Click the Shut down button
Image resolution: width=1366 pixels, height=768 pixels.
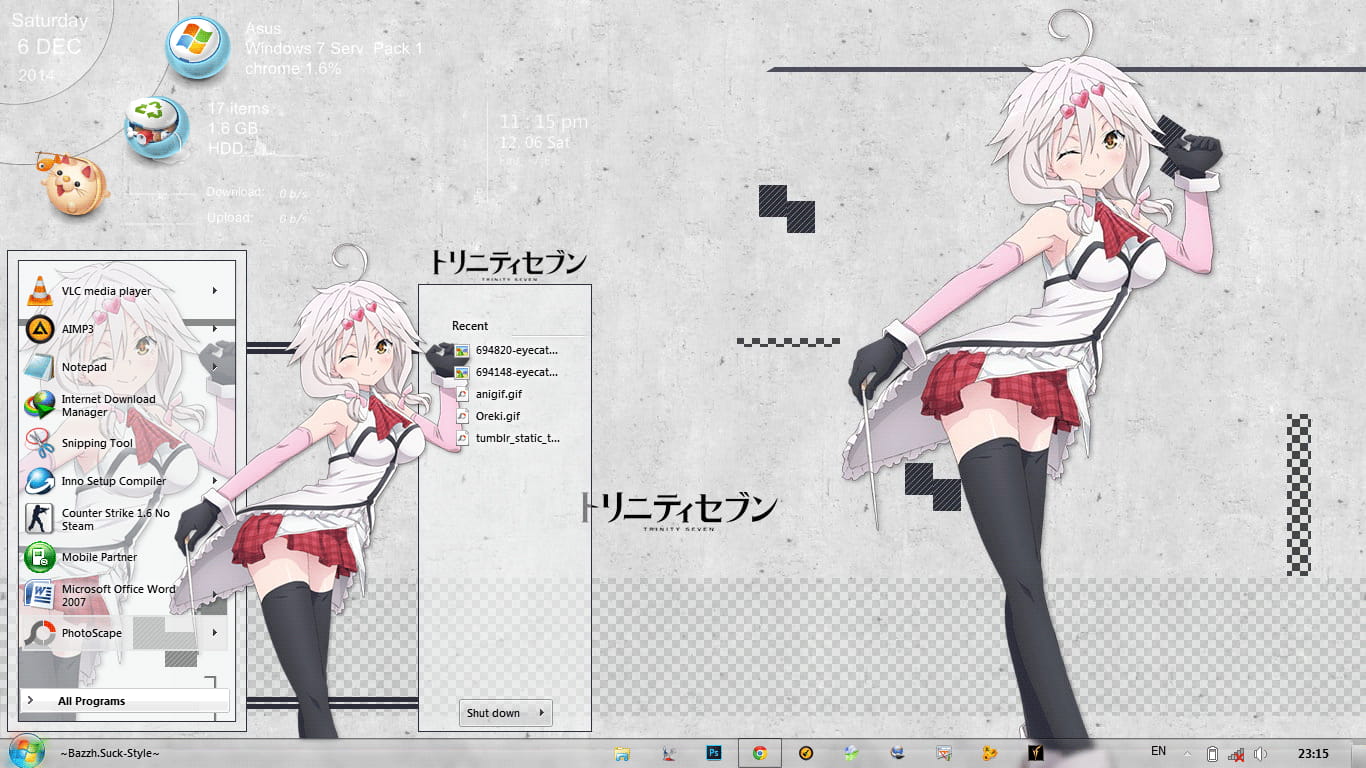(493, 713)
